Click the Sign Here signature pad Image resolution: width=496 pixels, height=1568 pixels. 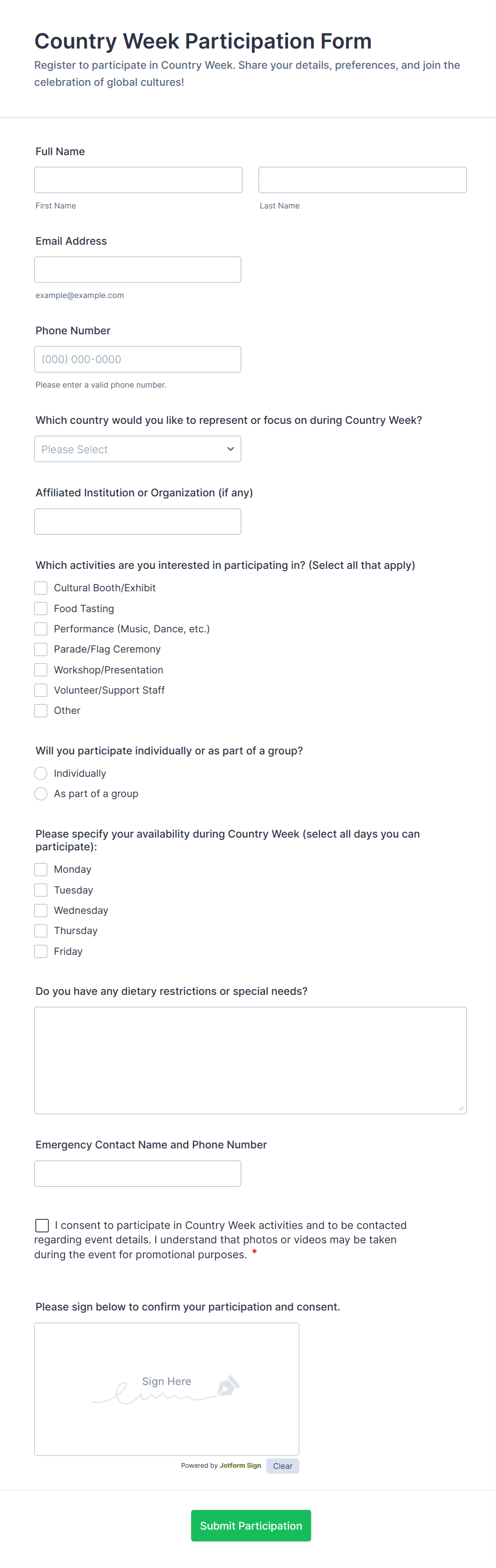pos(167,1389)
